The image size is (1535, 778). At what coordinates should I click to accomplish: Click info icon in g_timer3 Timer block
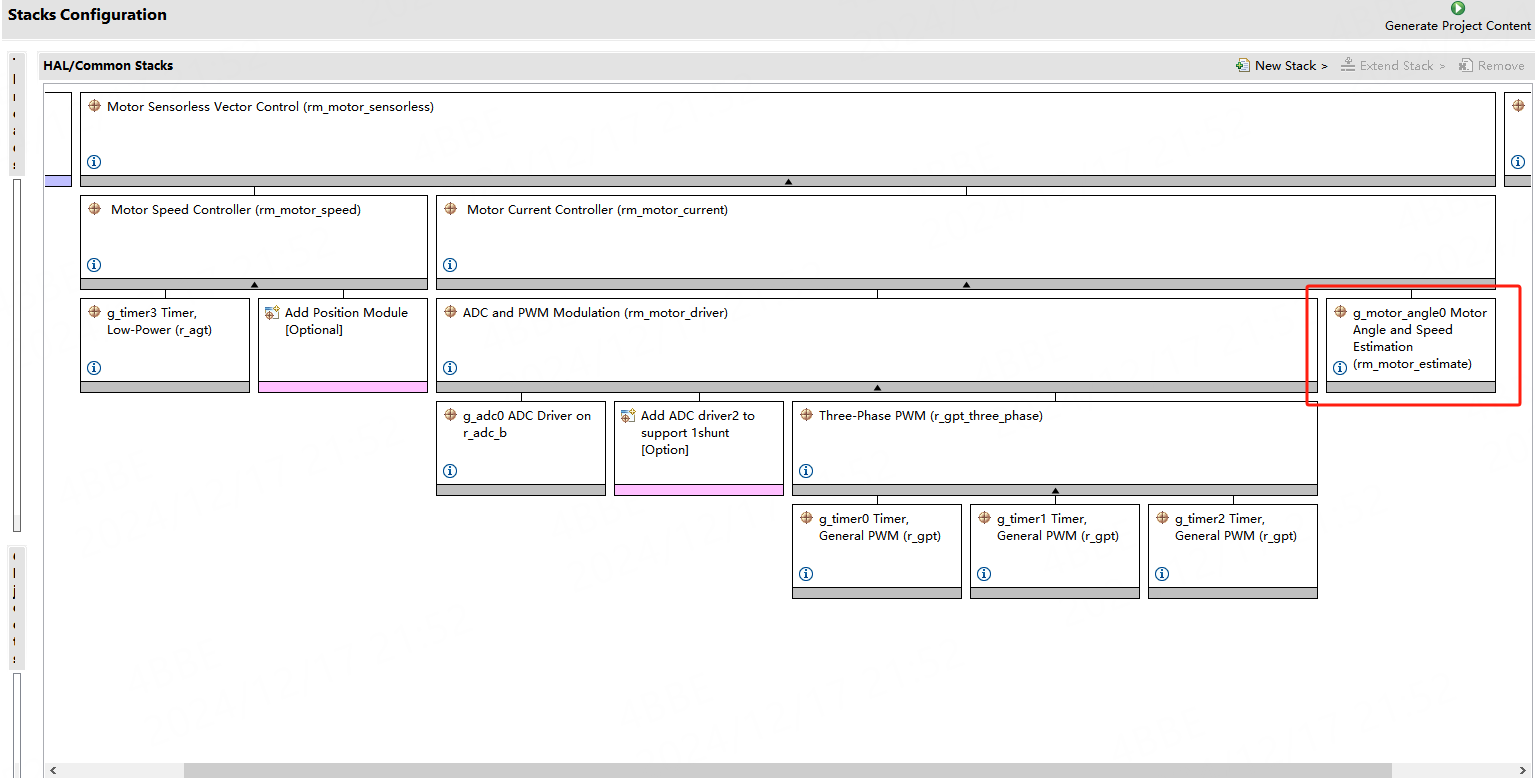[x=94, y=368]
